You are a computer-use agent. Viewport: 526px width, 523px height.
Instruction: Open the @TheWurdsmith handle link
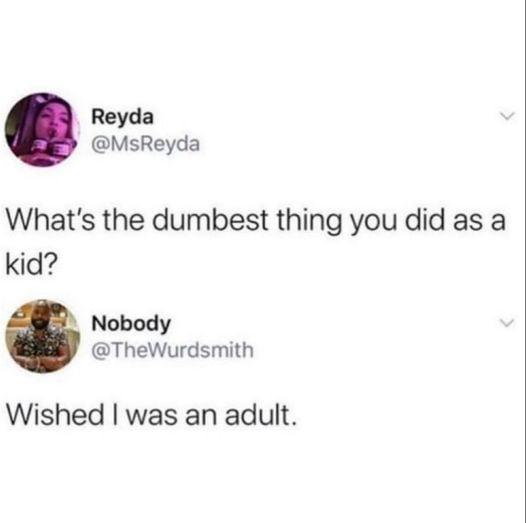[x=172, y=350]
